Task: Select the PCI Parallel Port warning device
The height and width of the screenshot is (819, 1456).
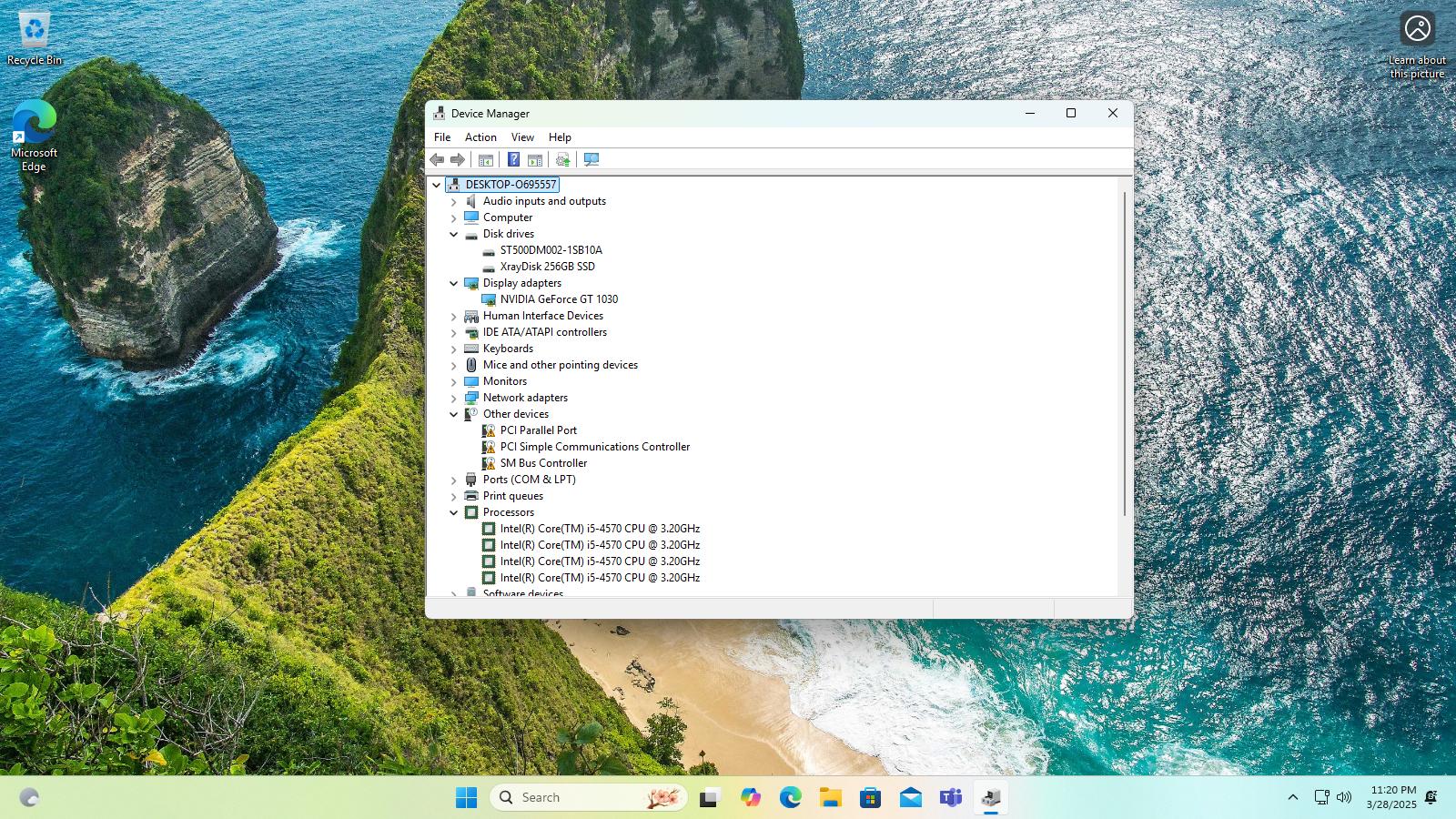Action: tap(538, 430)
